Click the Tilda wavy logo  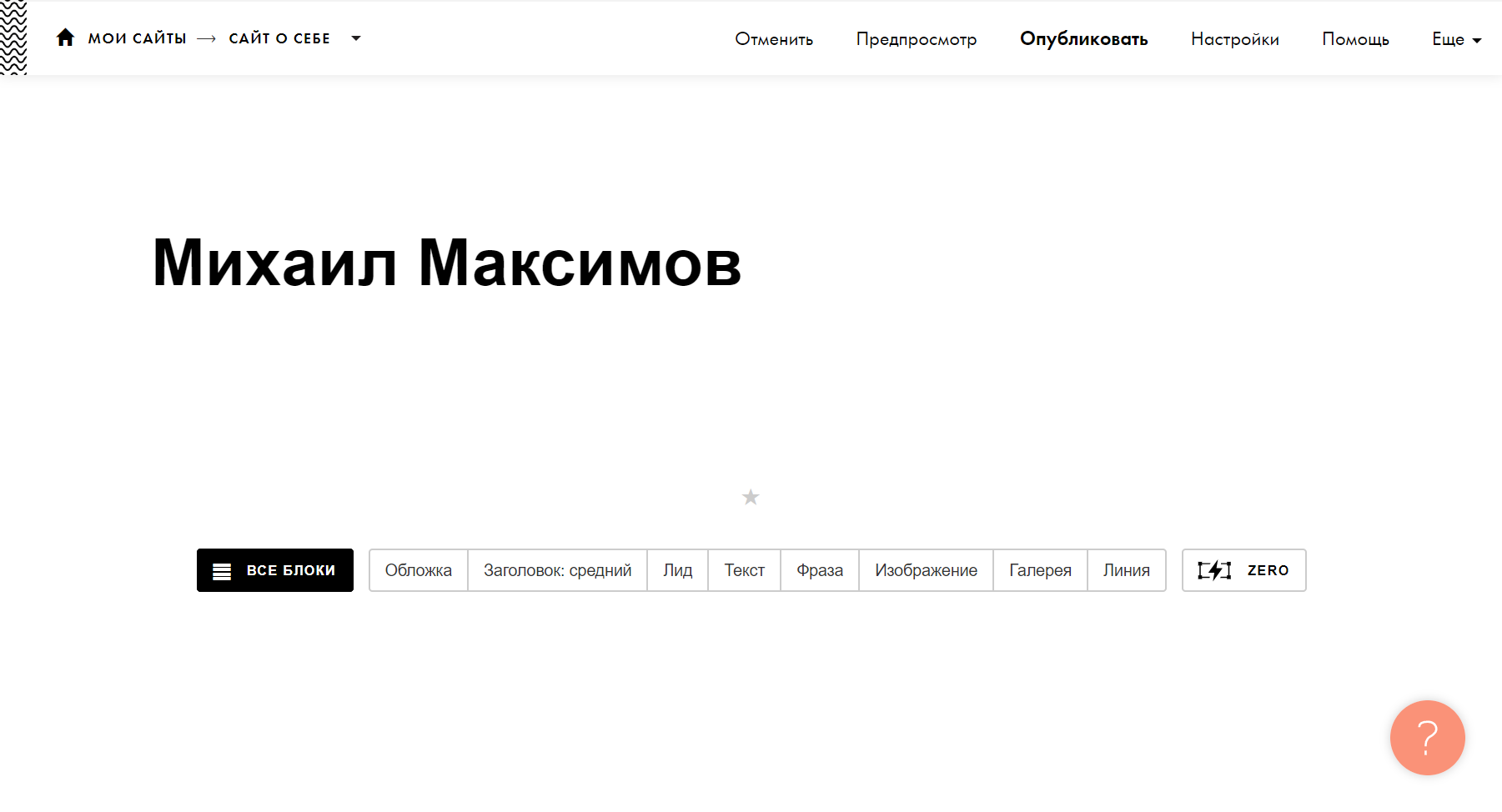(13, 38)
